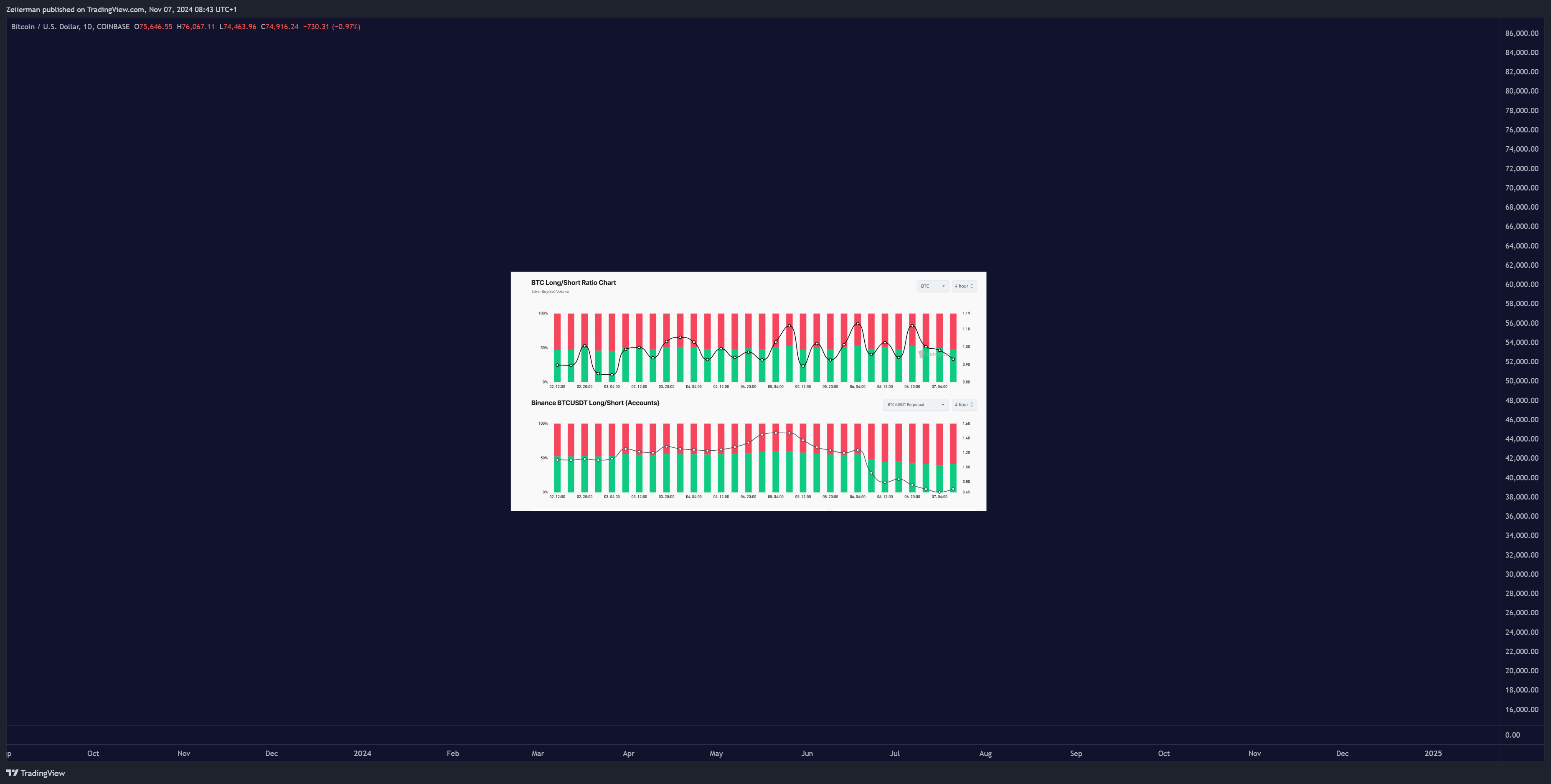Image resolution: width=1551 pixels, height=784 pixels.
Task: Click the 2025 label on time axis
Action: (x=1433, y=753)
